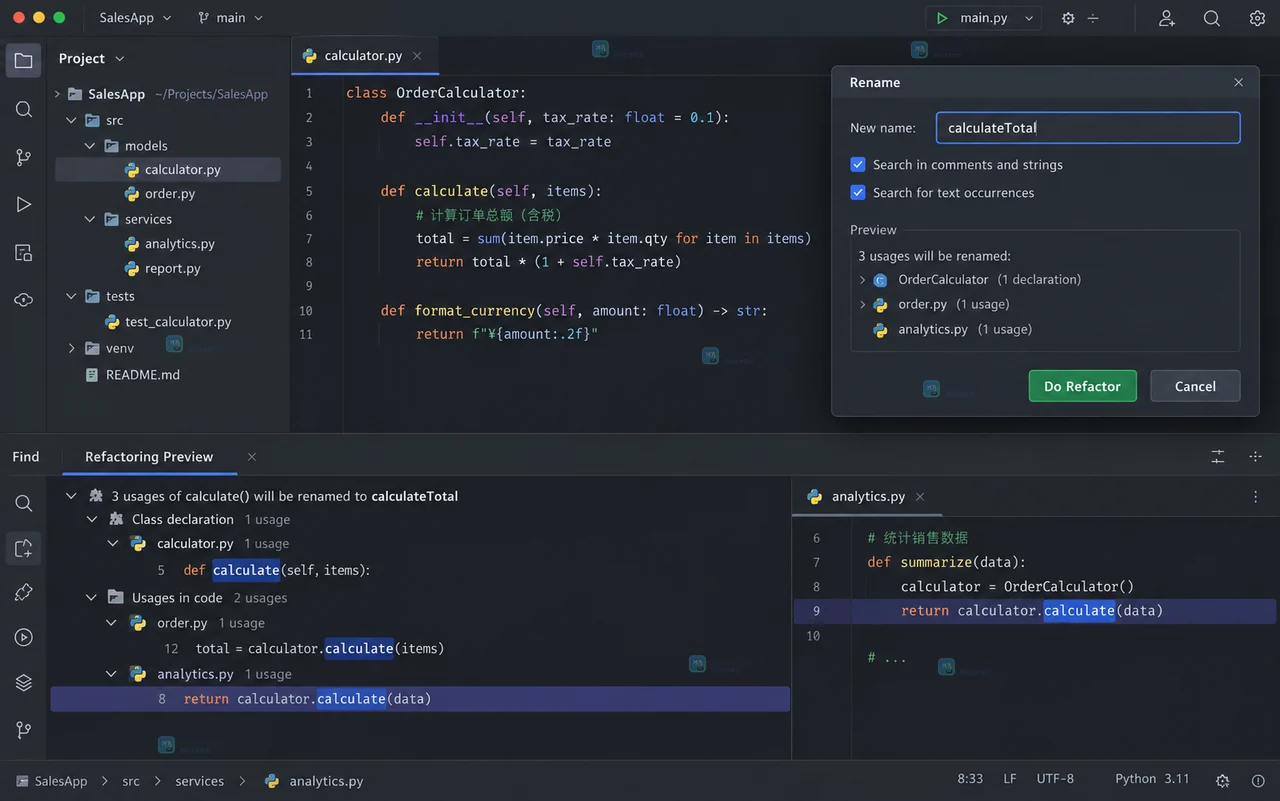Close the calculator.py editor tab

(417, 56)
